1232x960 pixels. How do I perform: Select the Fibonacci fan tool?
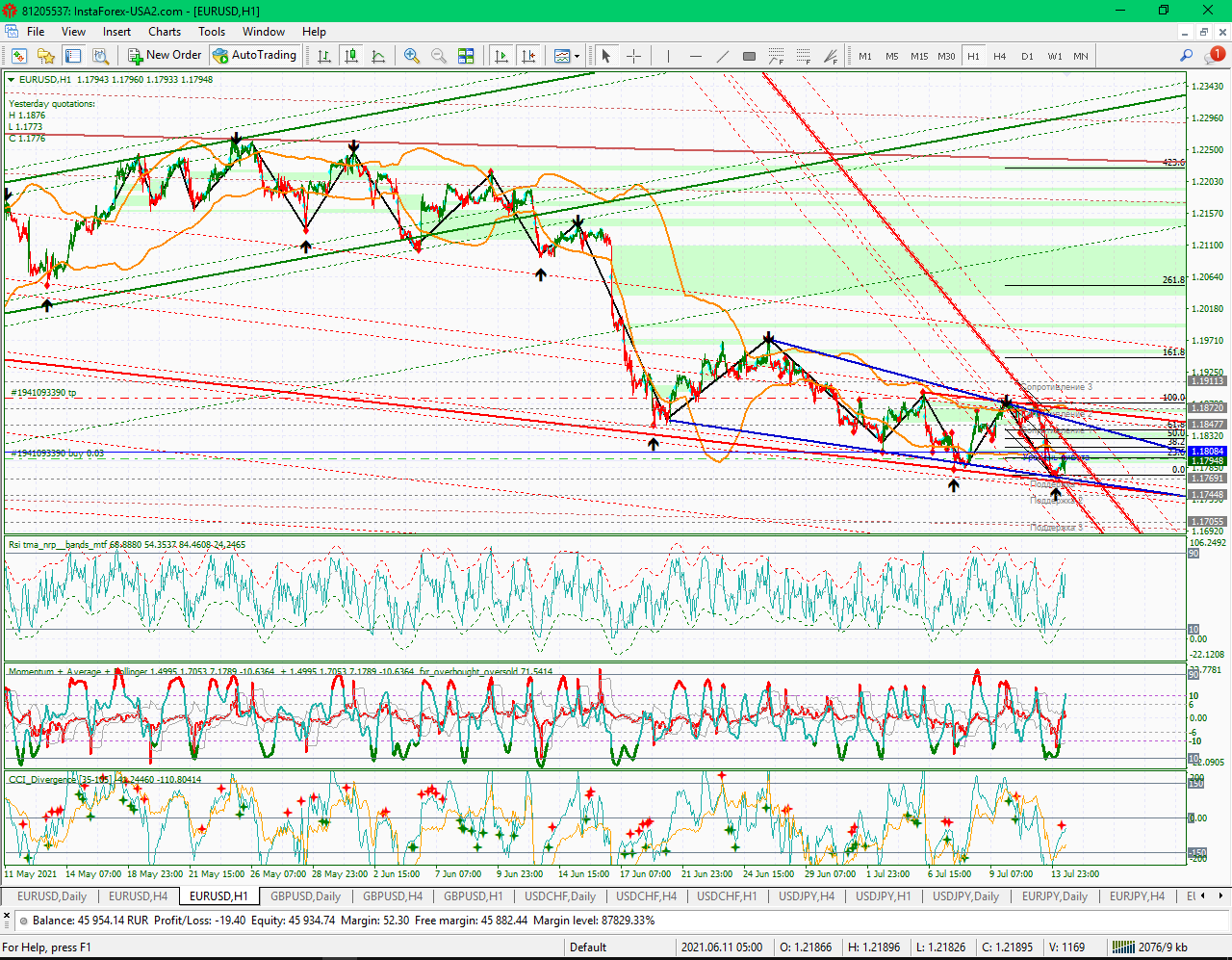pos(830,56)
